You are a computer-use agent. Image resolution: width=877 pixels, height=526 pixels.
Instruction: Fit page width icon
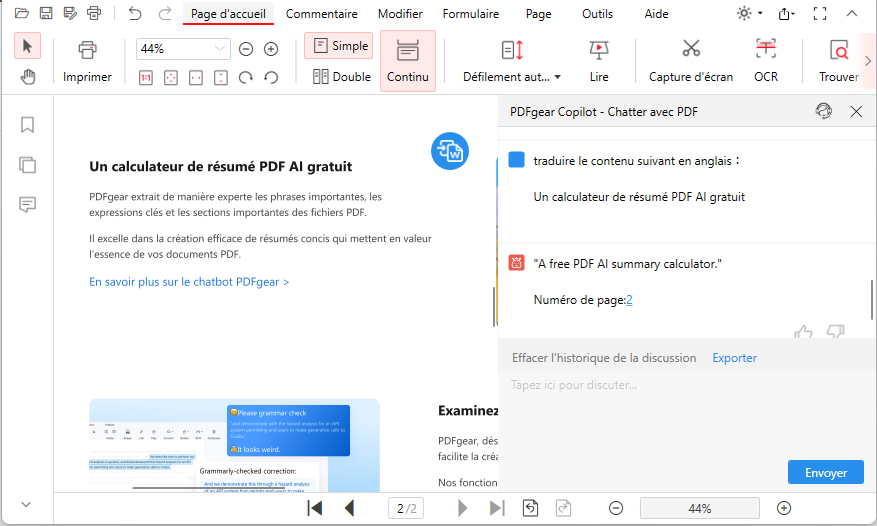(196, 78)
